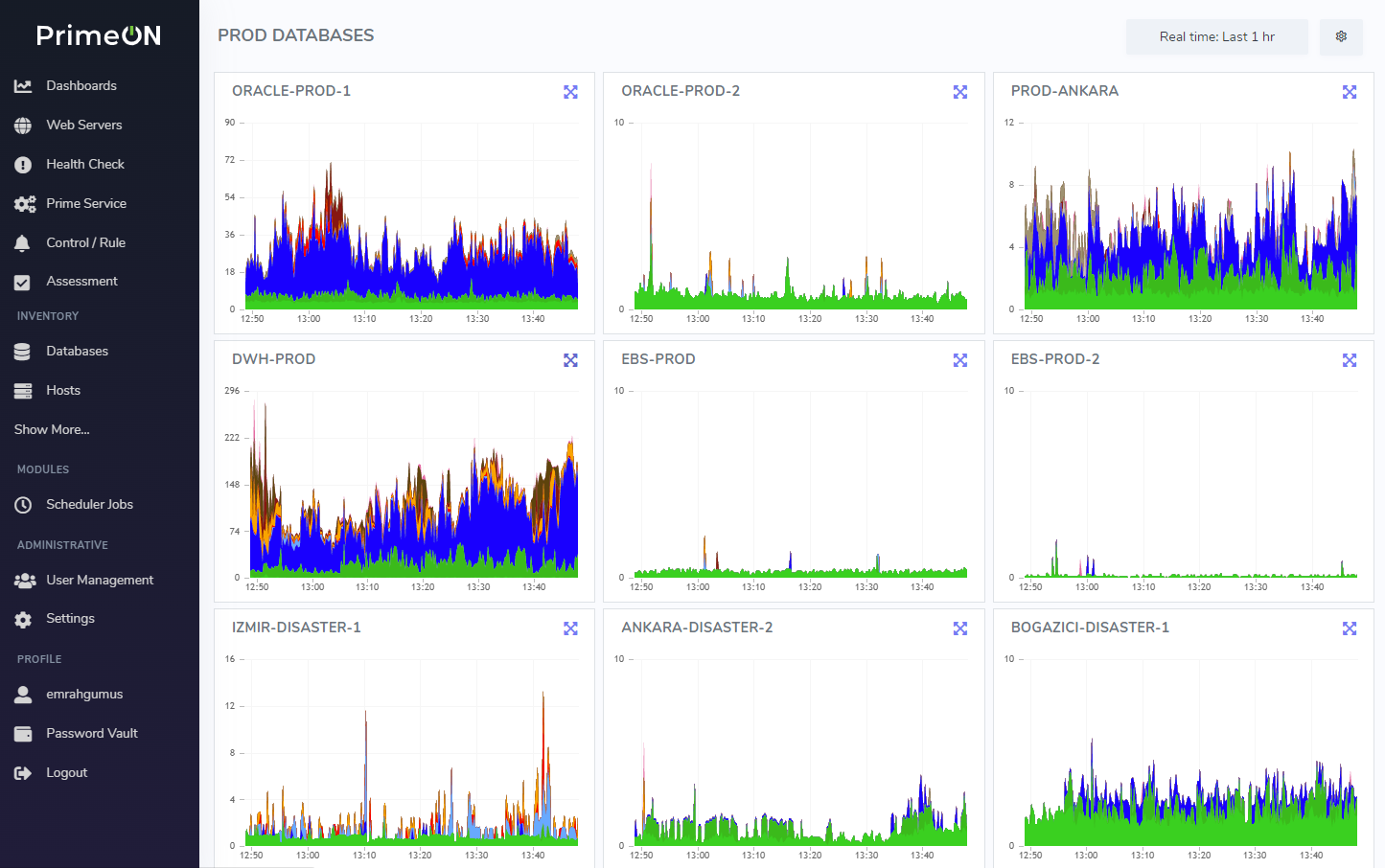This screenshot has width=1385, height=868.
Task: Expand the EBS-PROD chart to fullscreen
Action: point(960,360)
